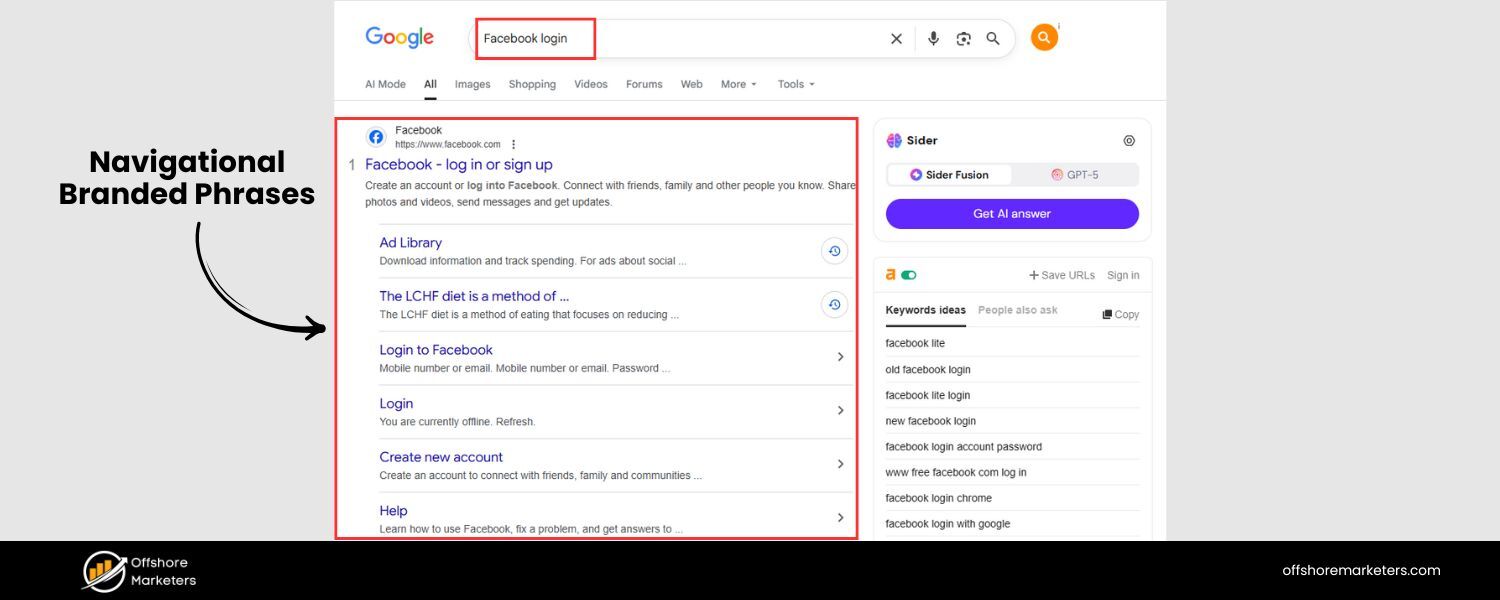Click the voice search microphone icon
This screenshot has width=1500, height=600.
click(933, 39)
